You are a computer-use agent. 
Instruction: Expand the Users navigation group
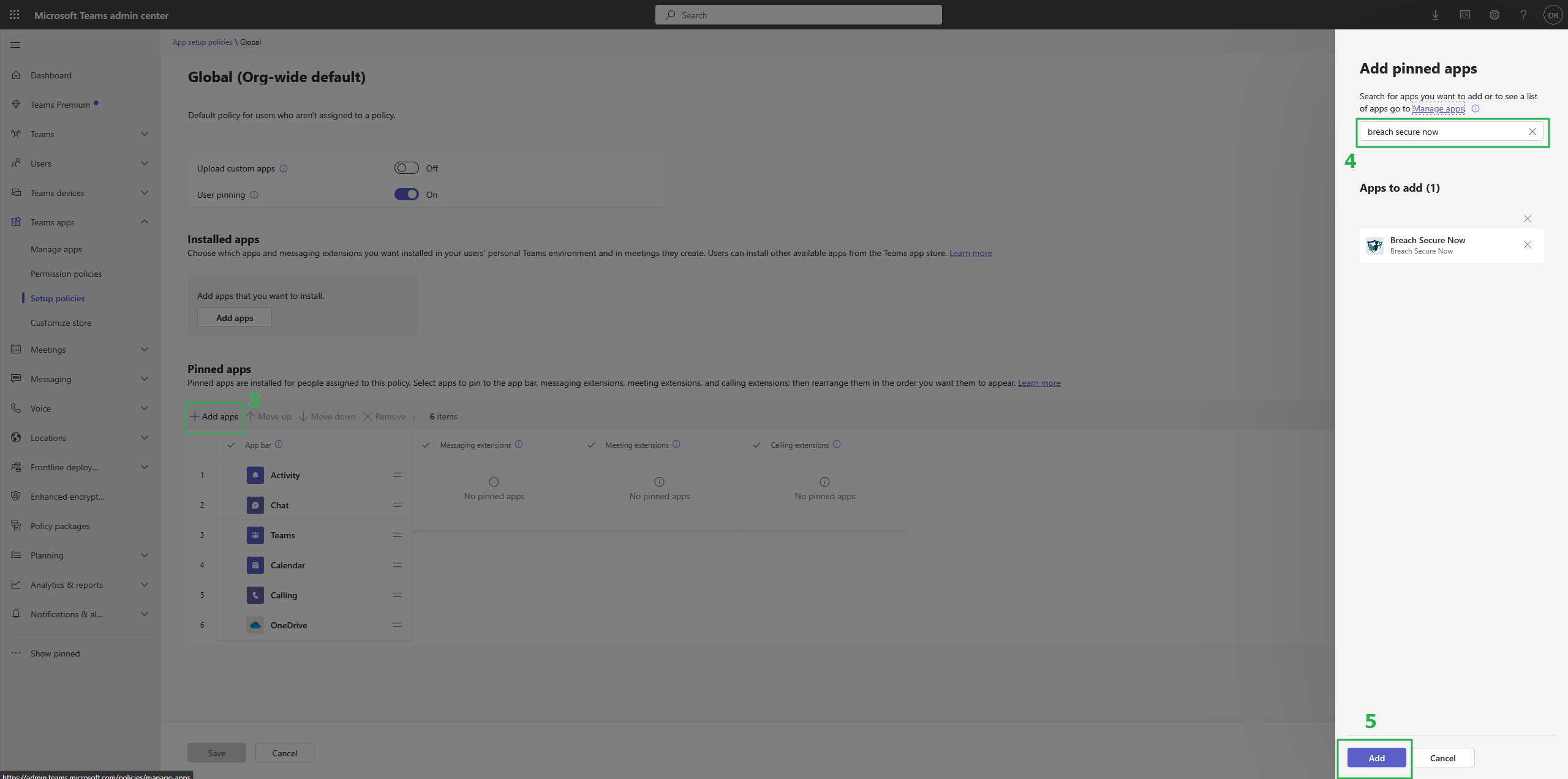pyautogui.click(x=145, y=164)
